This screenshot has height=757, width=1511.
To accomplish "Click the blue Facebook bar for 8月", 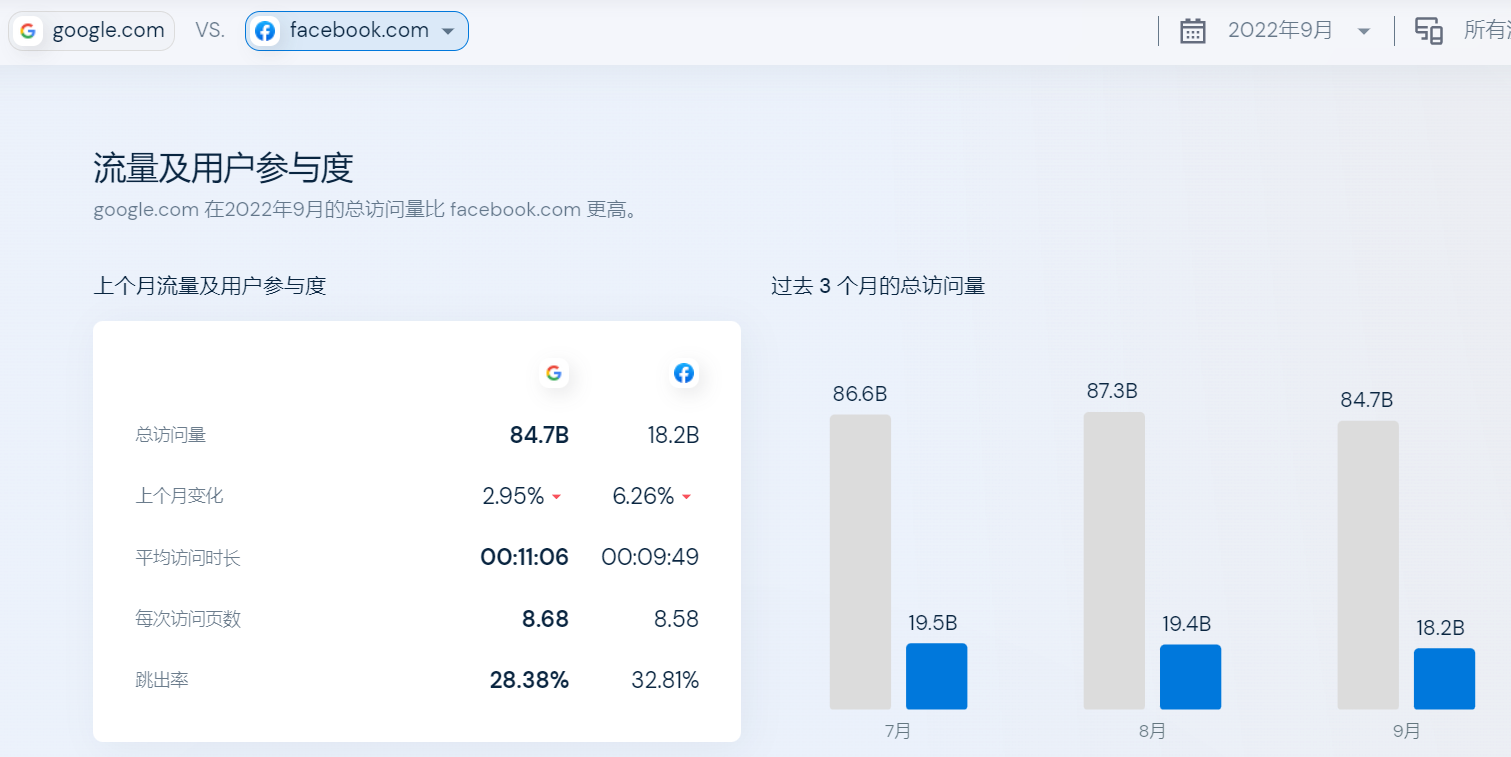I will [x=1190, y=677].
